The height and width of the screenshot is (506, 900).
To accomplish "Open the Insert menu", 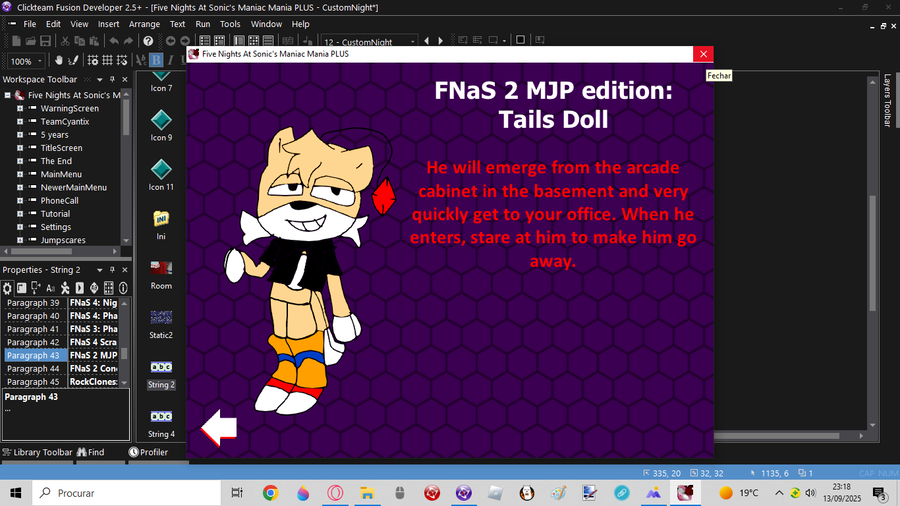I will click(108, 24).
